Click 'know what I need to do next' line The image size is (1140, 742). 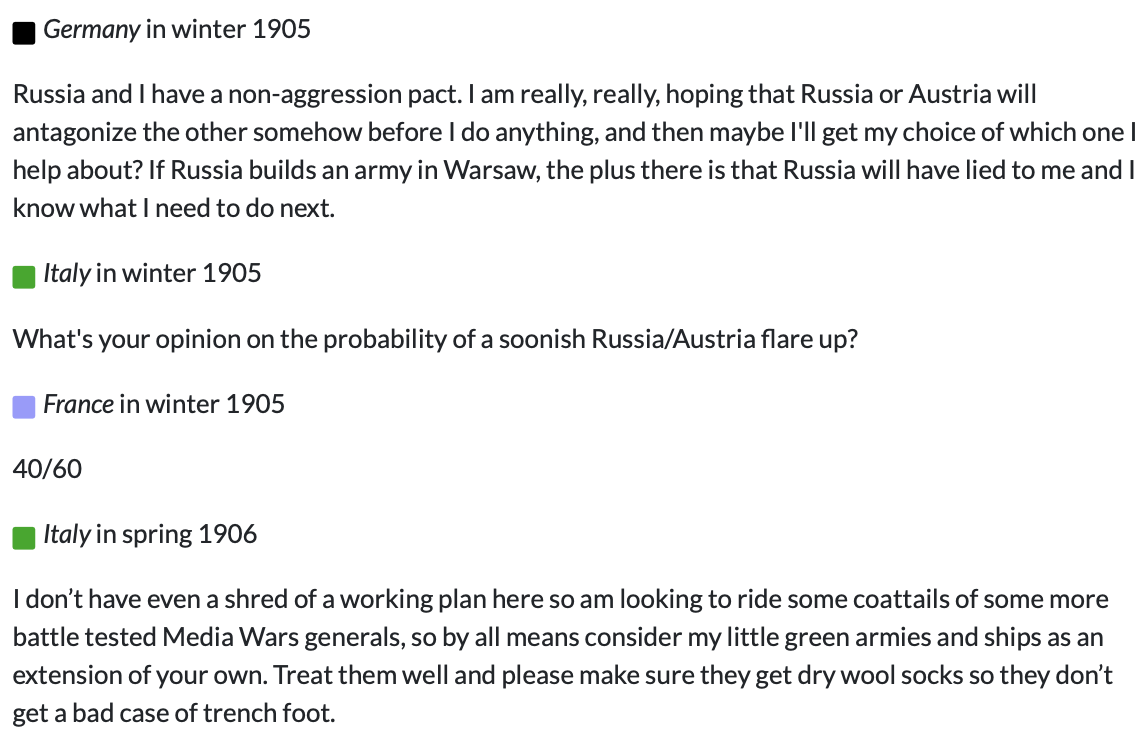[x=174, y=209]
